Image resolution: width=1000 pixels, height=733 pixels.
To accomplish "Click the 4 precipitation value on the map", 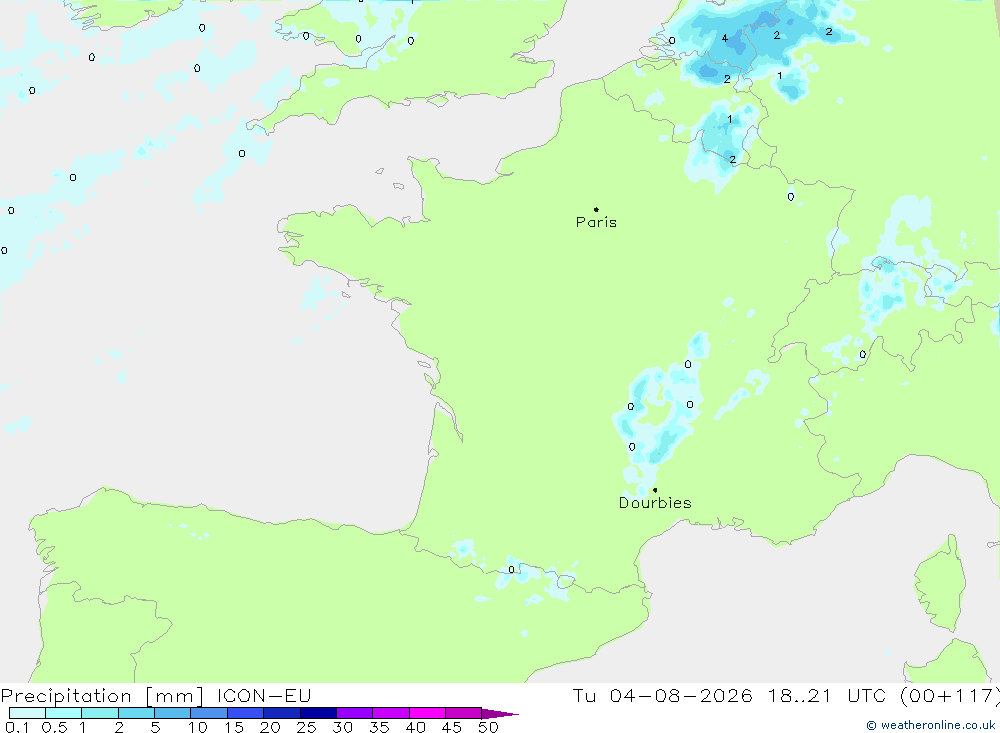I will (x=724, y=38).
